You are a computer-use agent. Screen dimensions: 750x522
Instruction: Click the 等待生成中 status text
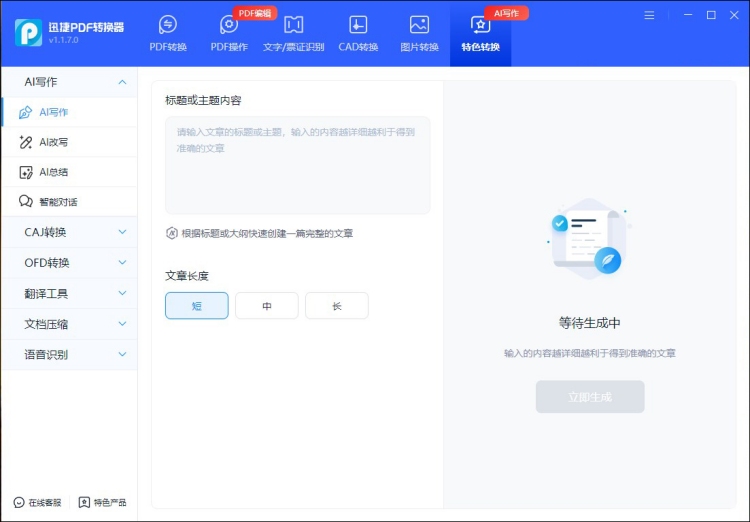[x=589, y=323]
